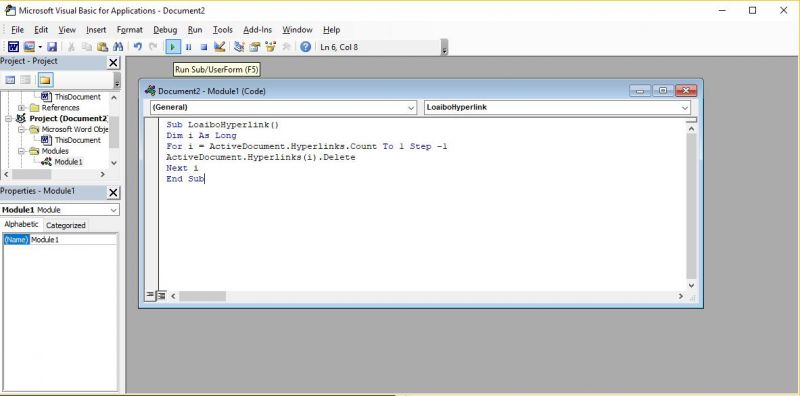Select the References folder in tree
The width and height of the screenshot is (800, 396).
click(60, 108)
